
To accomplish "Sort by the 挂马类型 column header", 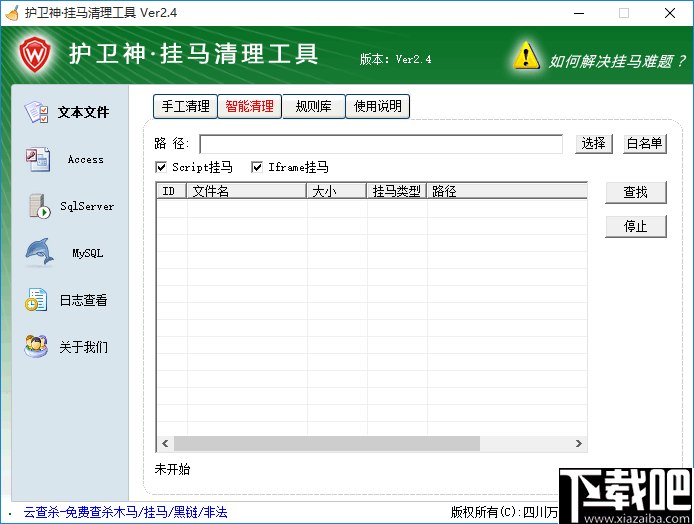I will coord(397,191).
